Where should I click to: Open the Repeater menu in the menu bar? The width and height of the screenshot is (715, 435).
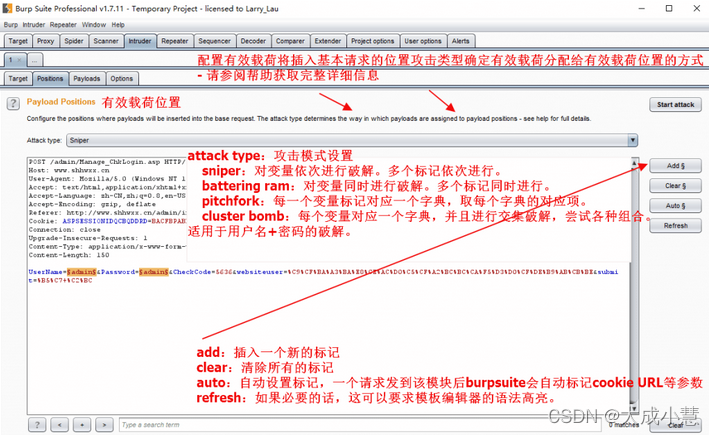[63, 25]
